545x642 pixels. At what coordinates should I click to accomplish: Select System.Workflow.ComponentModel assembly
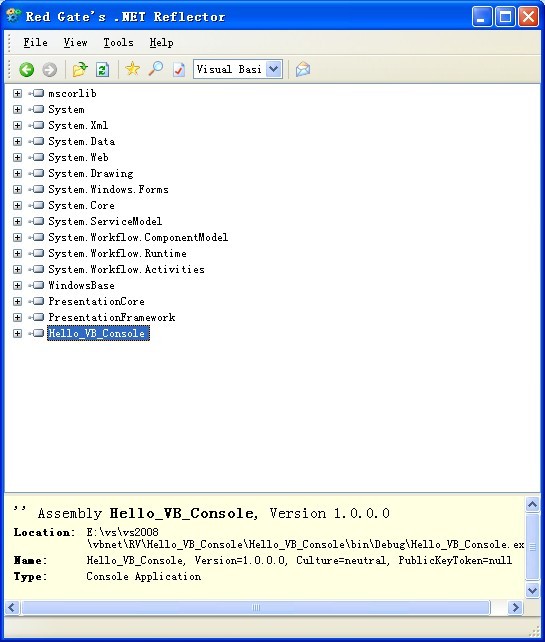click(x=138, y=237)
